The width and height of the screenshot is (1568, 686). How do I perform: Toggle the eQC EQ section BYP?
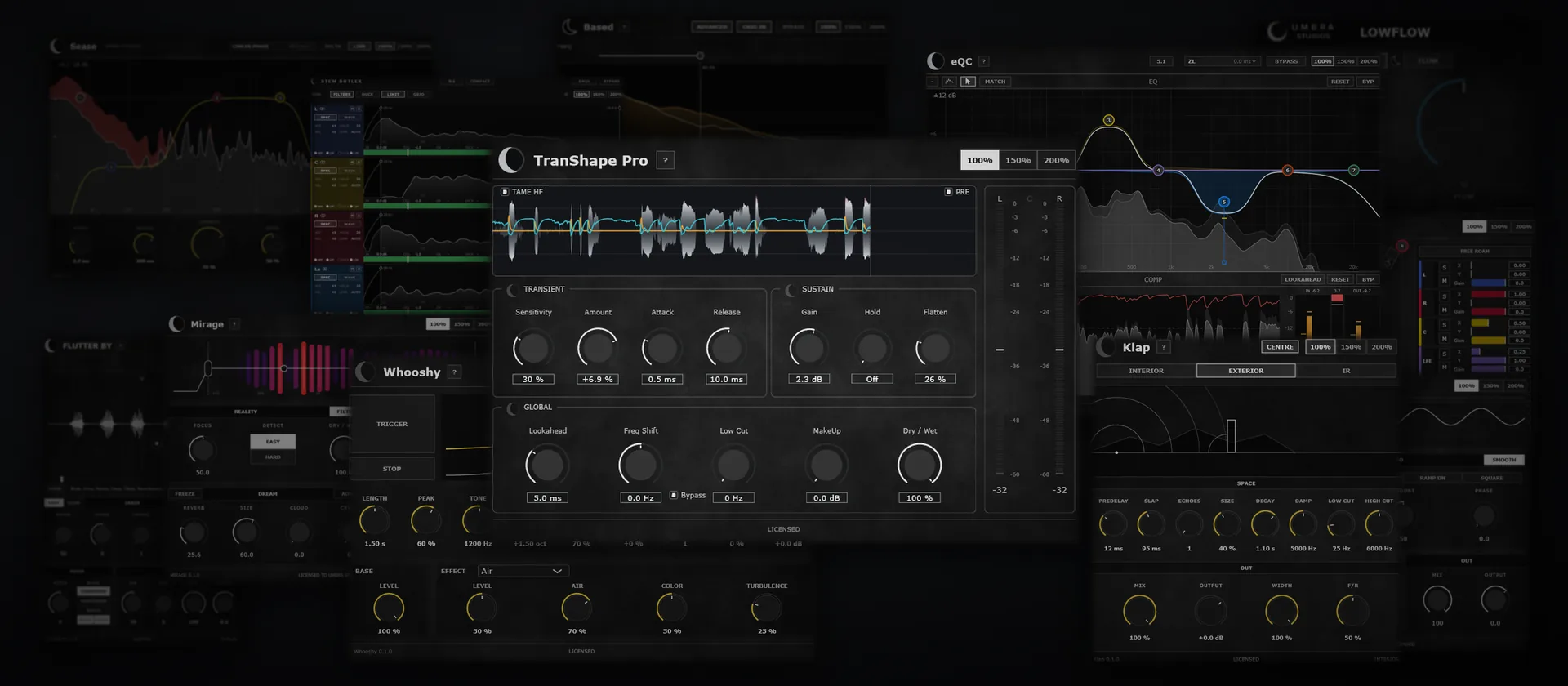(x=1368, y=82)
